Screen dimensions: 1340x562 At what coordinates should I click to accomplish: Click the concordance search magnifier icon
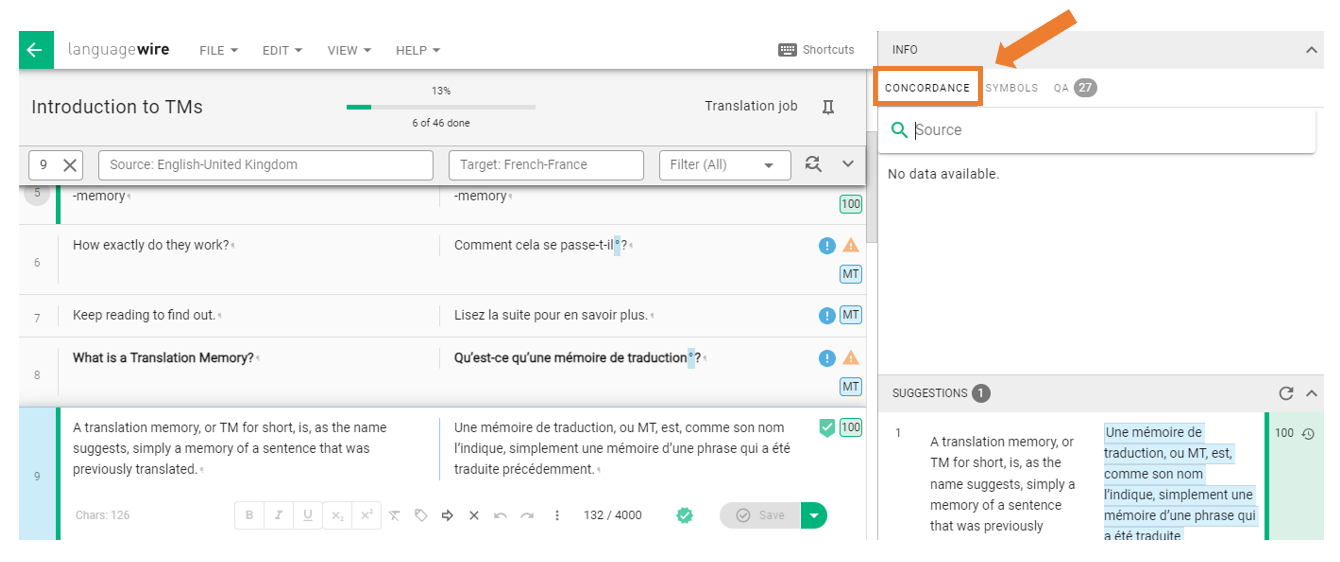[899, 130]
